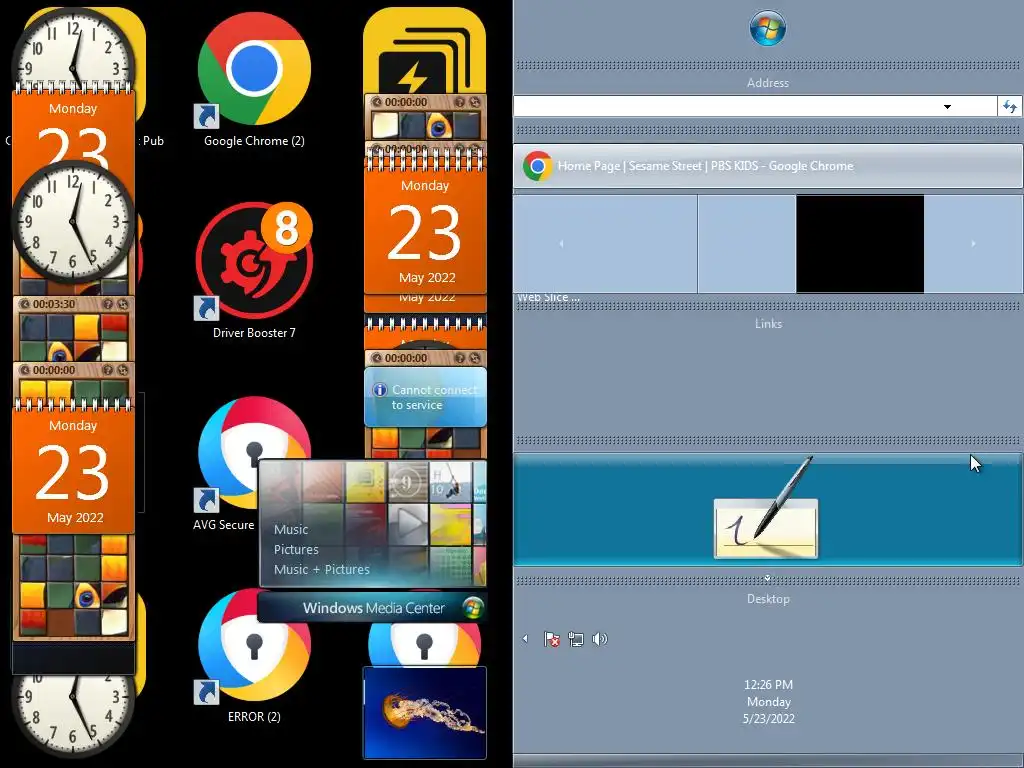Open the Google Chrome (2) desktop shortcut

click(254, 80)
